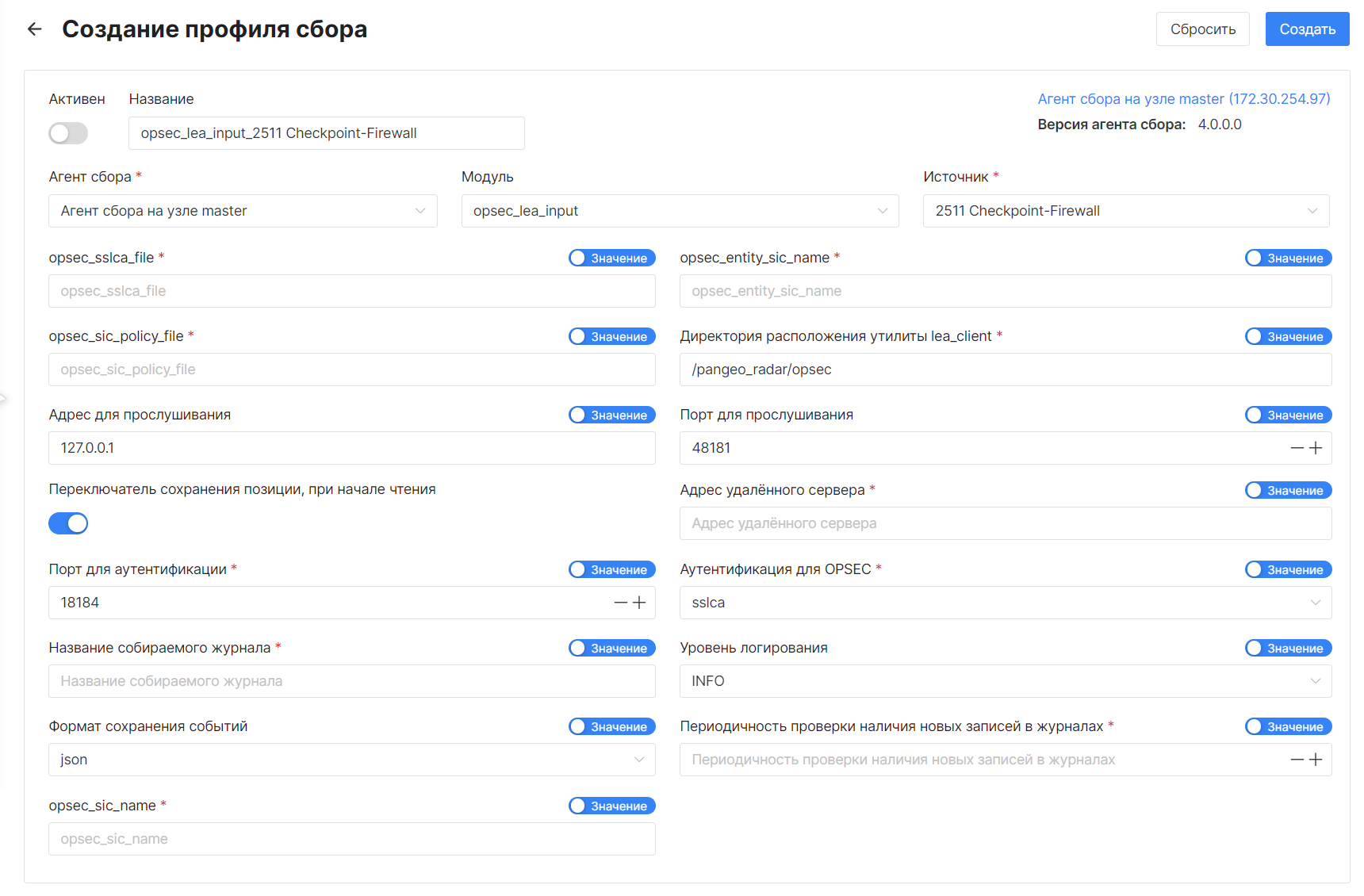The height and width of the screenshot is (896, 1364).
Task: Edit the /pangeo_radar/opsec directory field
Action: click(x=1006, y=370)
